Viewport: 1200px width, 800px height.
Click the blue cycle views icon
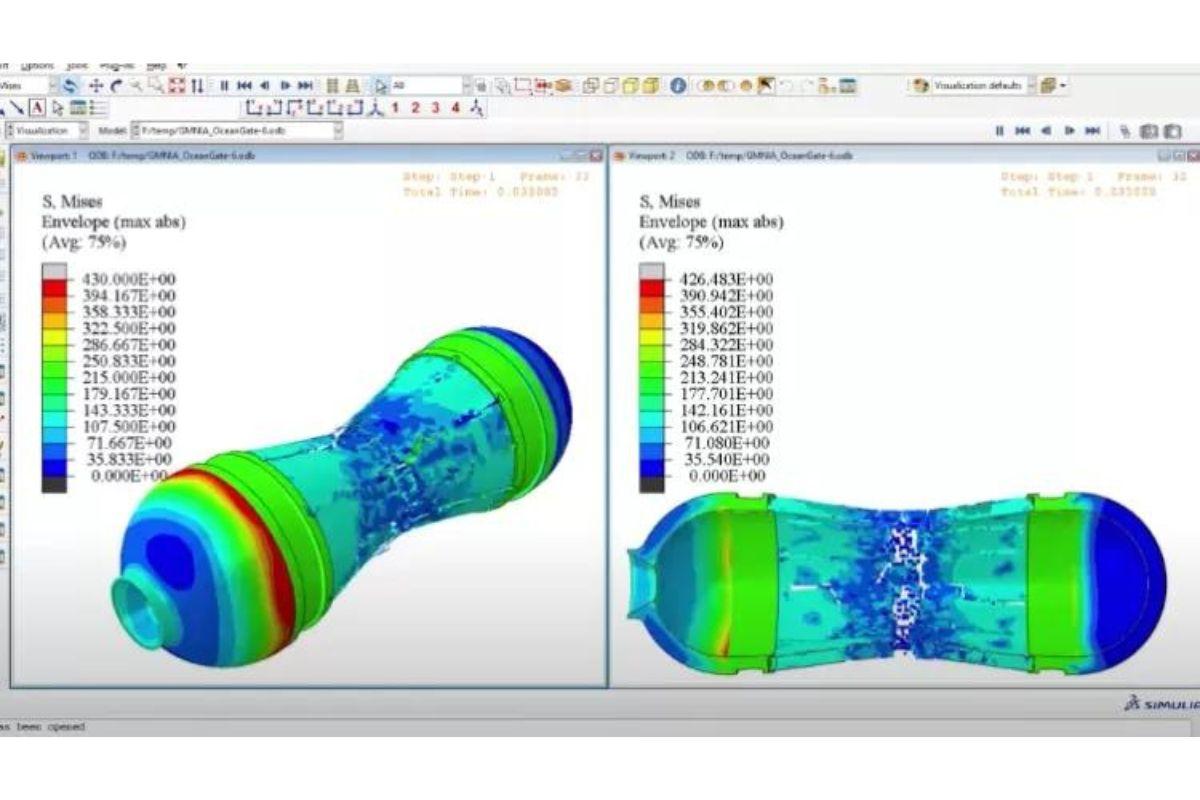(x=71, y=86)
